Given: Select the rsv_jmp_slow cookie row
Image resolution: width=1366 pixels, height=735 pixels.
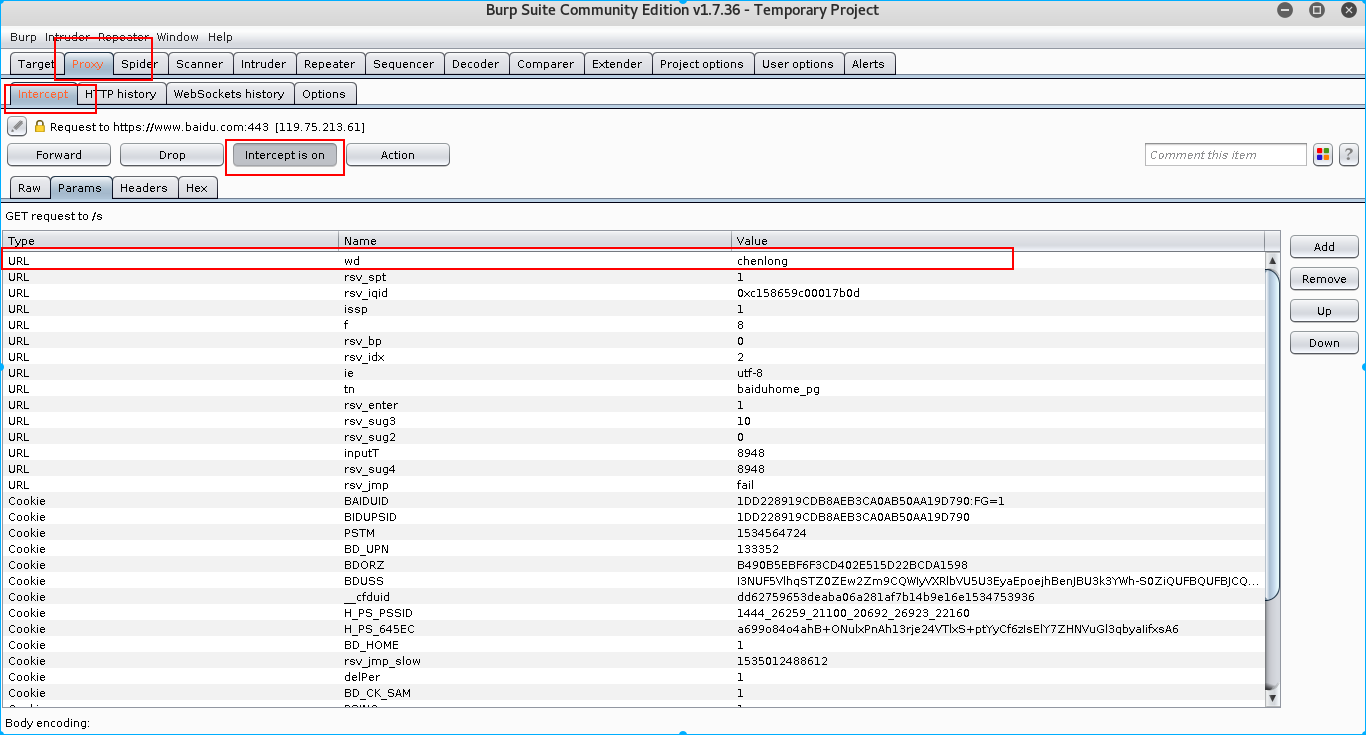Looking at the screenshot, I should (634, 661).
